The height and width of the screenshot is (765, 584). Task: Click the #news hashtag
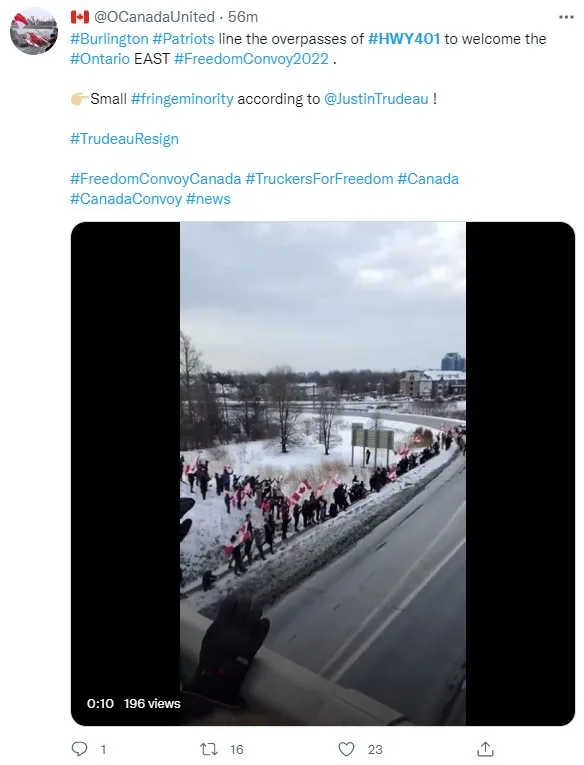[x=208, y=199]
